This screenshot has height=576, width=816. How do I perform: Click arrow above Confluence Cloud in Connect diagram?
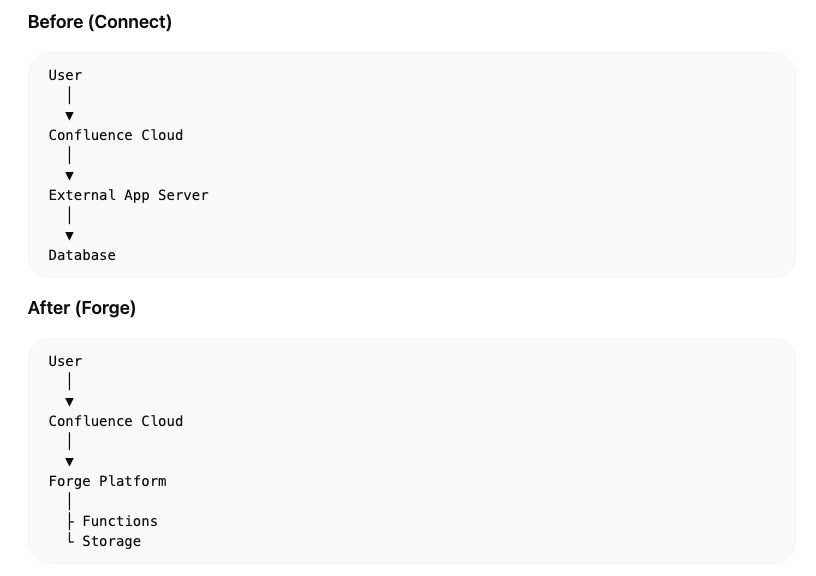pyautogui.click(x=69, y=116)
